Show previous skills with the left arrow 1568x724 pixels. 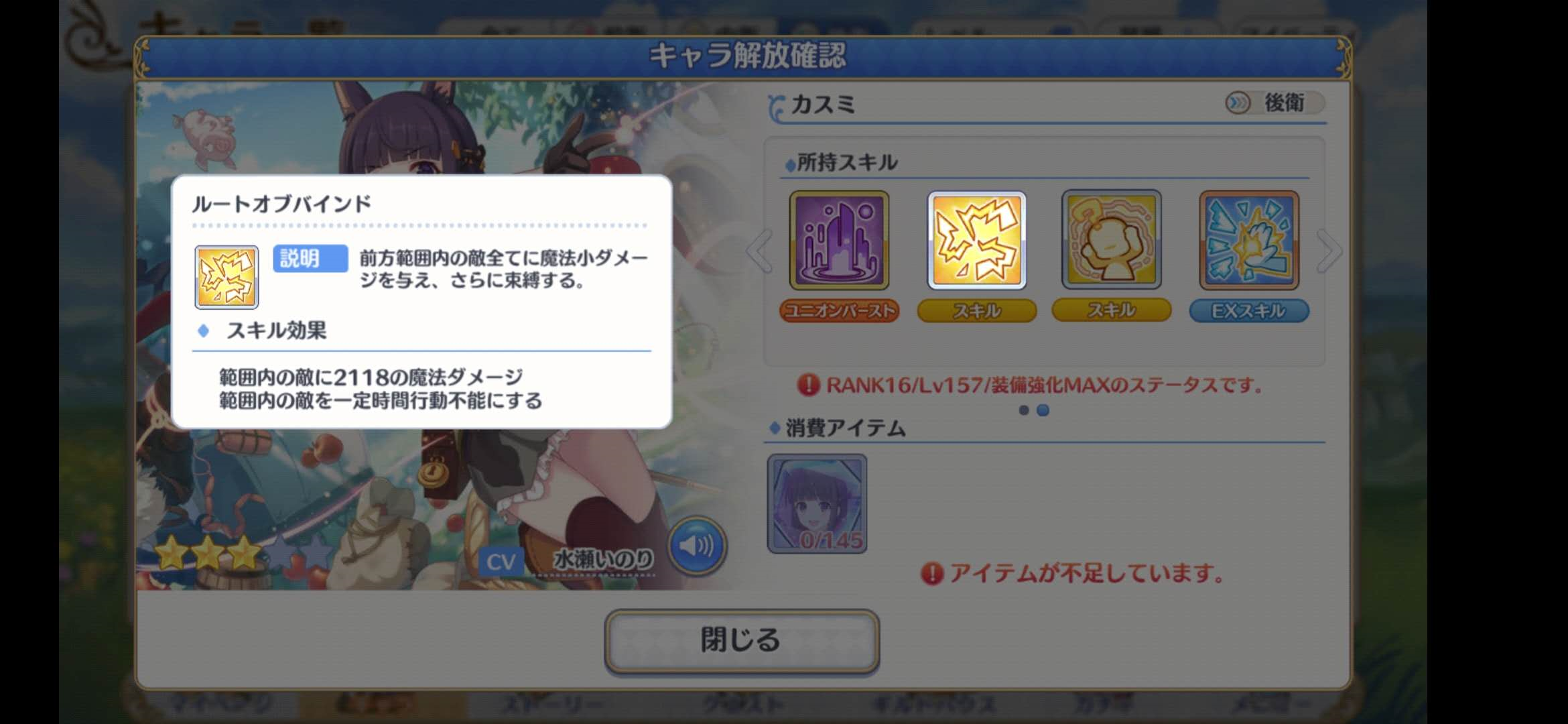(759, 251)
